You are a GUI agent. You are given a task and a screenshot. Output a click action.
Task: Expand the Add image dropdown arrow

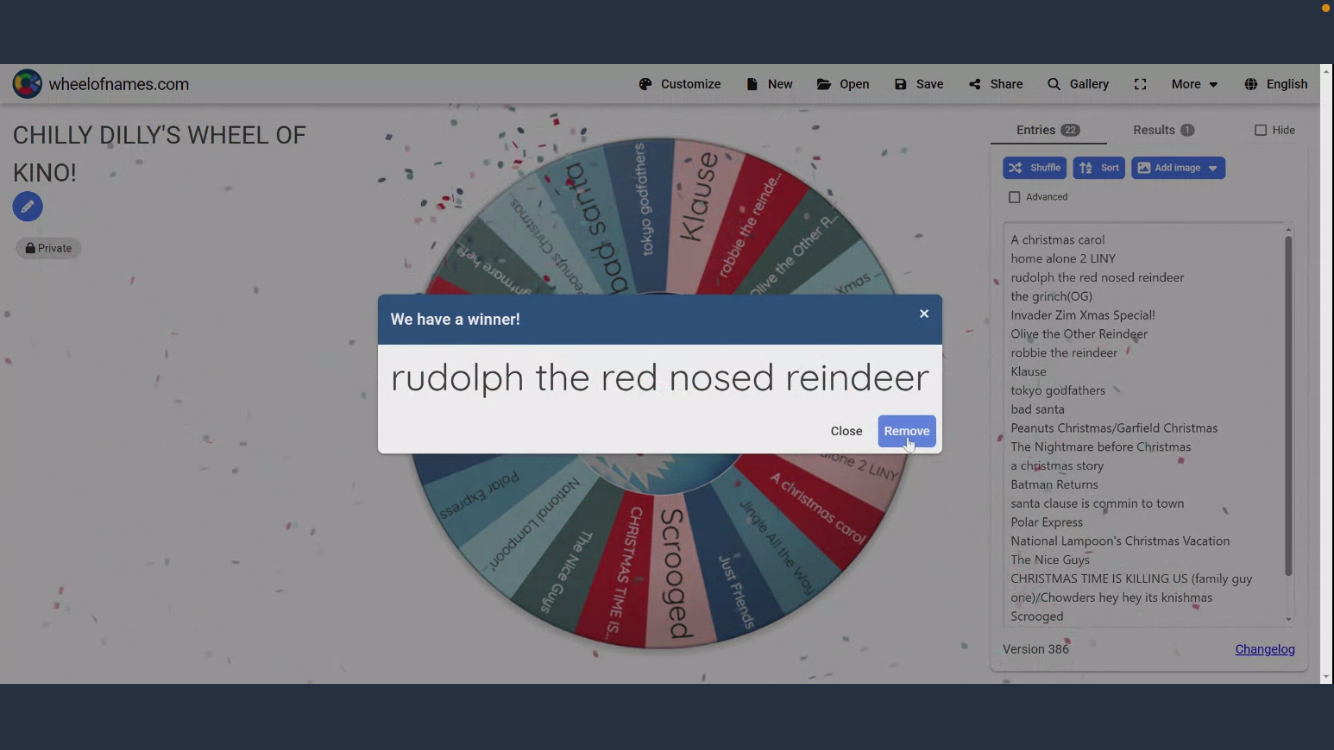1213,168
